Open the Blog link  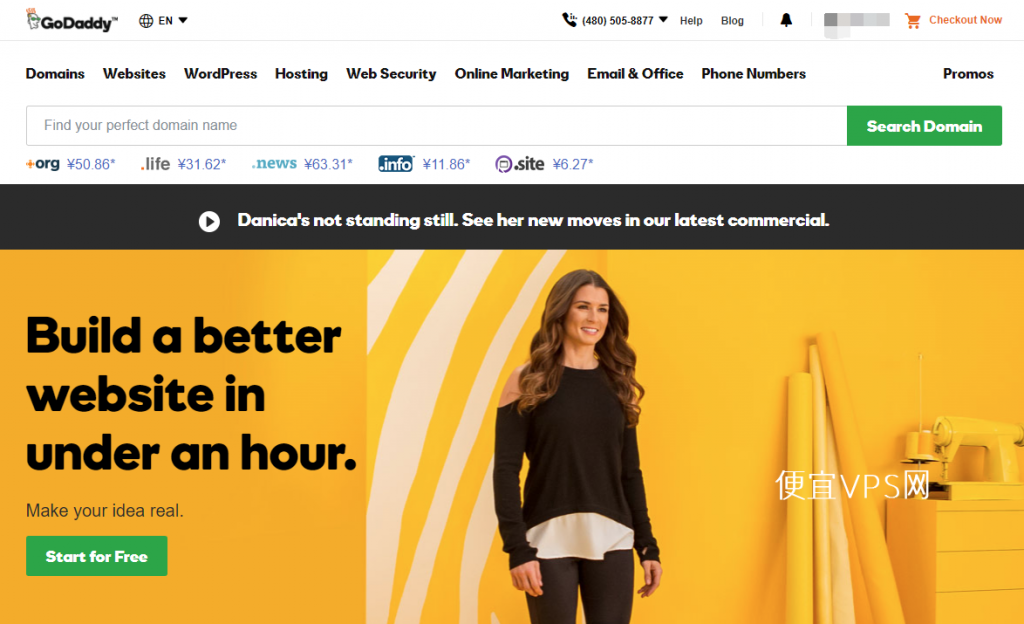732,21
